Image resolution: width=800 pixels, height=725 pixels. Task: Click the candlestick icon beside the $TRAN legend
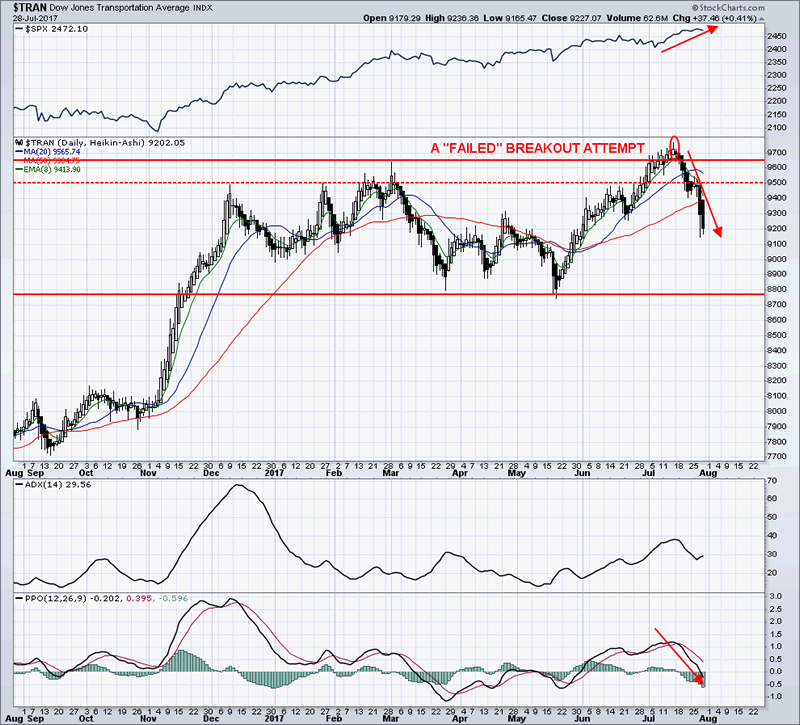pyautogui.click(x=19, y=143)
